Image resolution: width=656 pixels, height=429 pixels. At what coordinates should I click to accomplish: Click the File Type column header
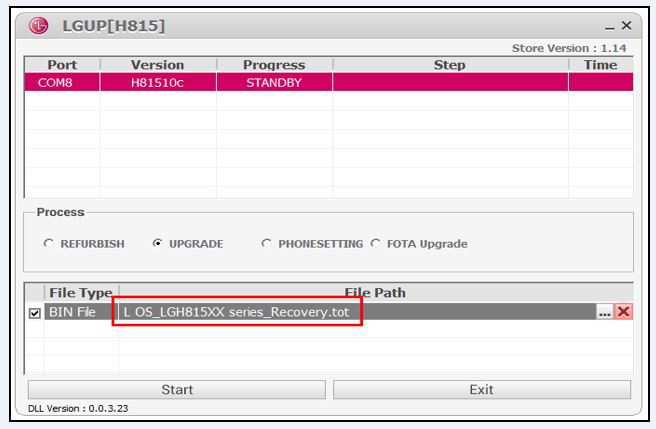pos(81,293)
